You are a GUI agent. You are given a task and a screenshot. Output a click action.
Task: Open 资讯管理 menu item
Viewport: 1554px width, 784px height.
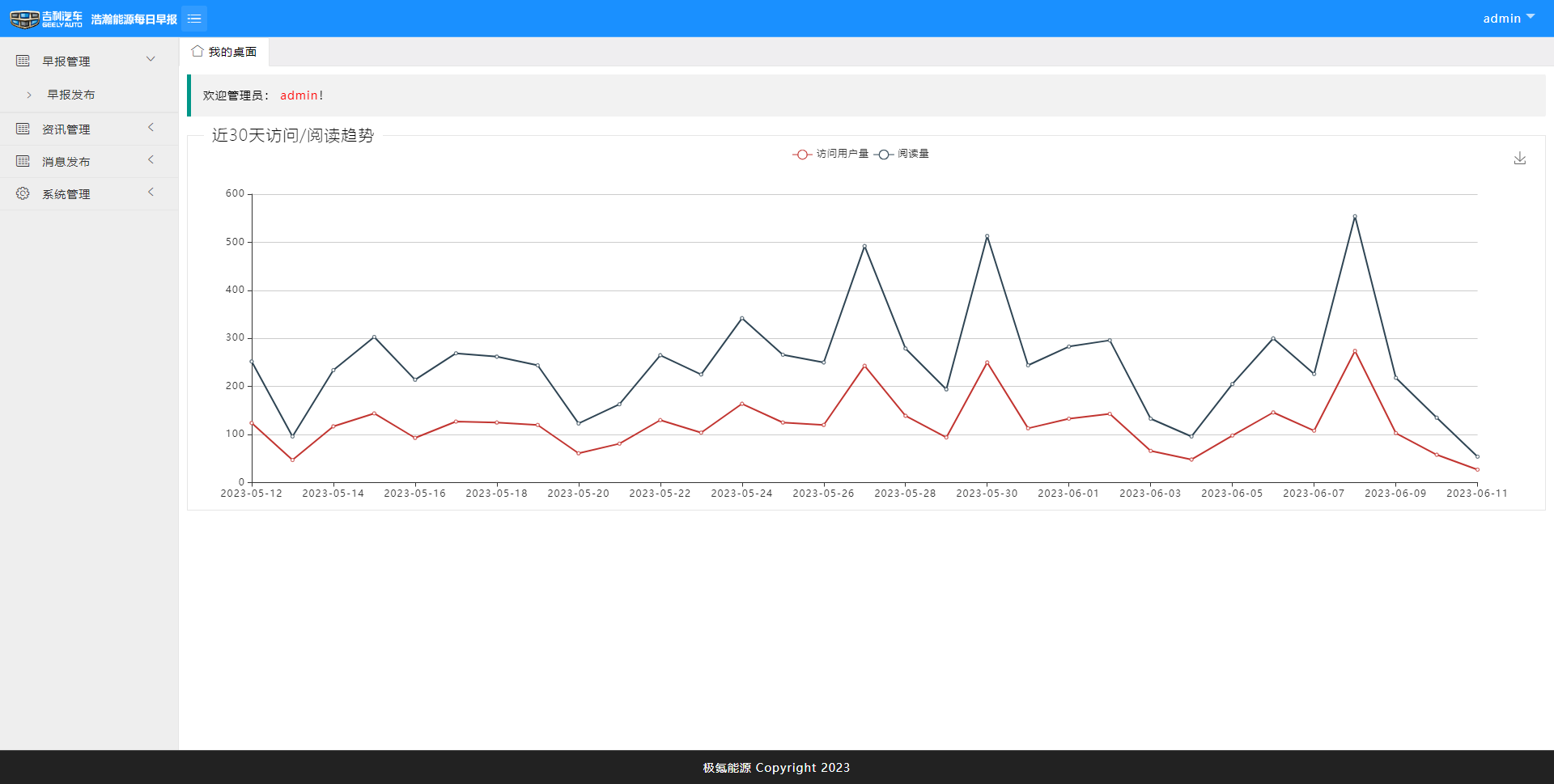pyautogui.click(x=89, y=129)
